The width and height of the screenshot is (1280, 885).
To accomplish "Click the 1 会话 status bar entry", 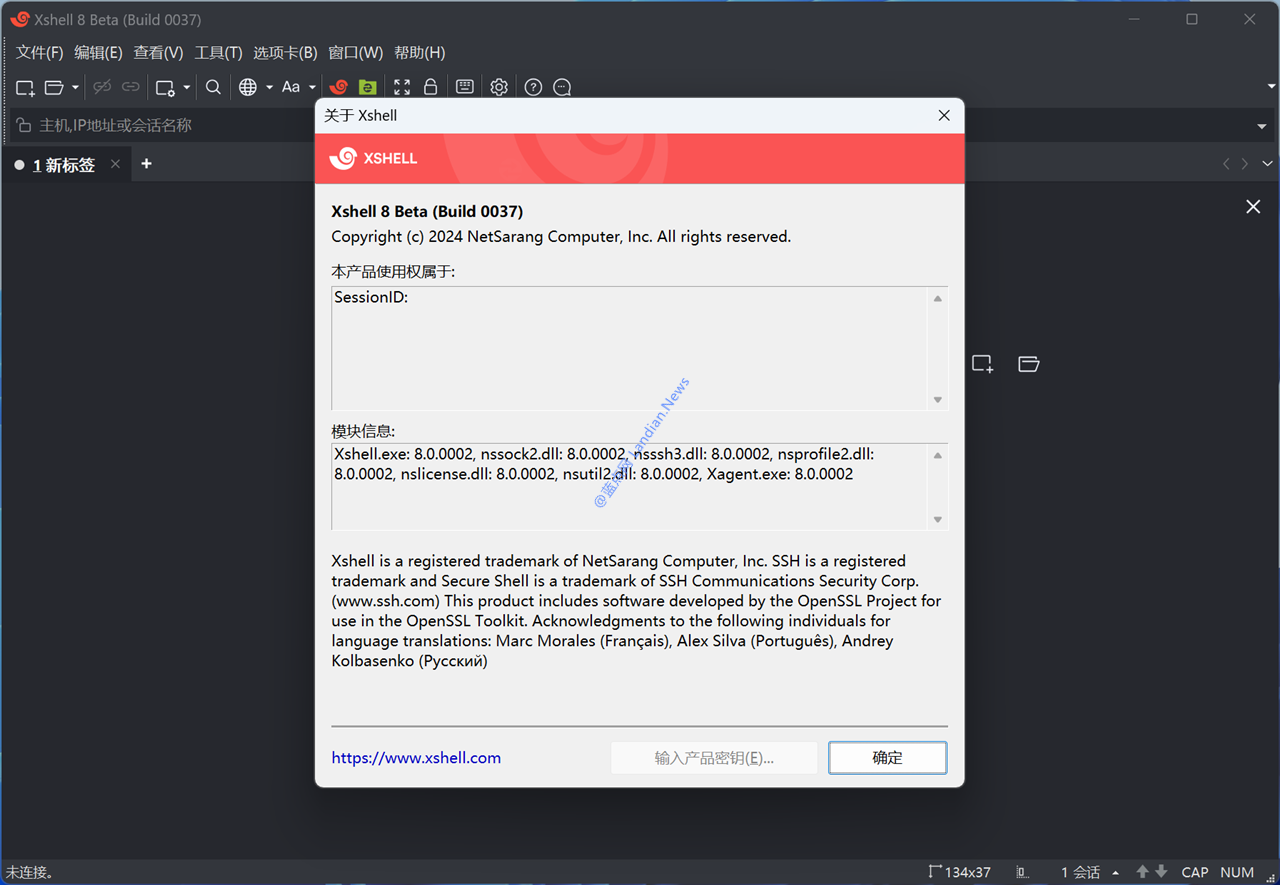I will point(1080,872).
